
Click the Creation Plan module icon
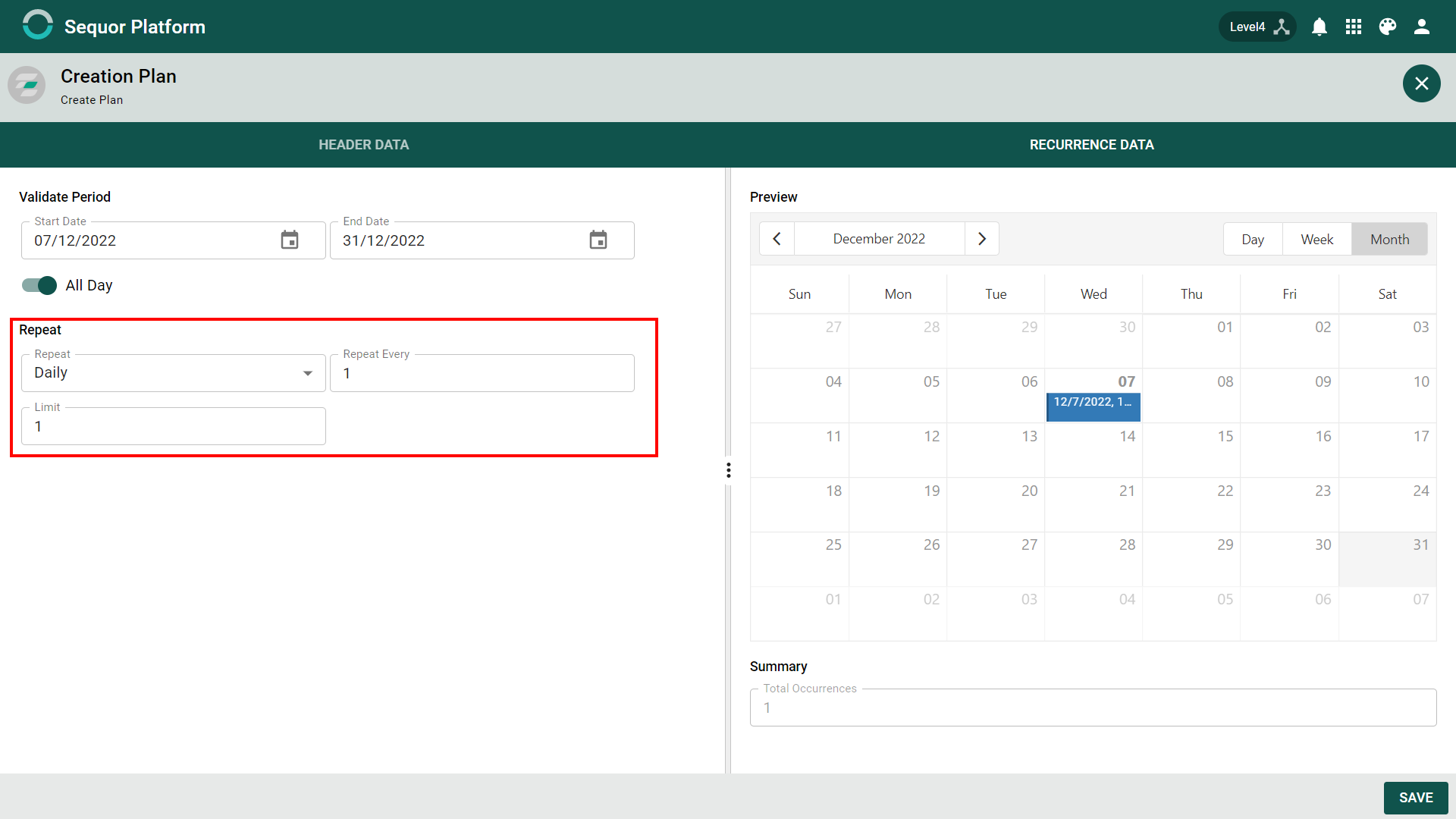pos(27,85)
